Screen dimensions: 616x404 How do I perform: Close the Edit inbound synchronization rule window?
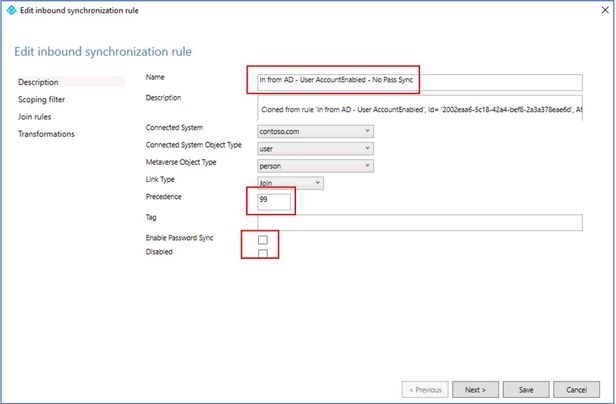[x=605, y=10]
